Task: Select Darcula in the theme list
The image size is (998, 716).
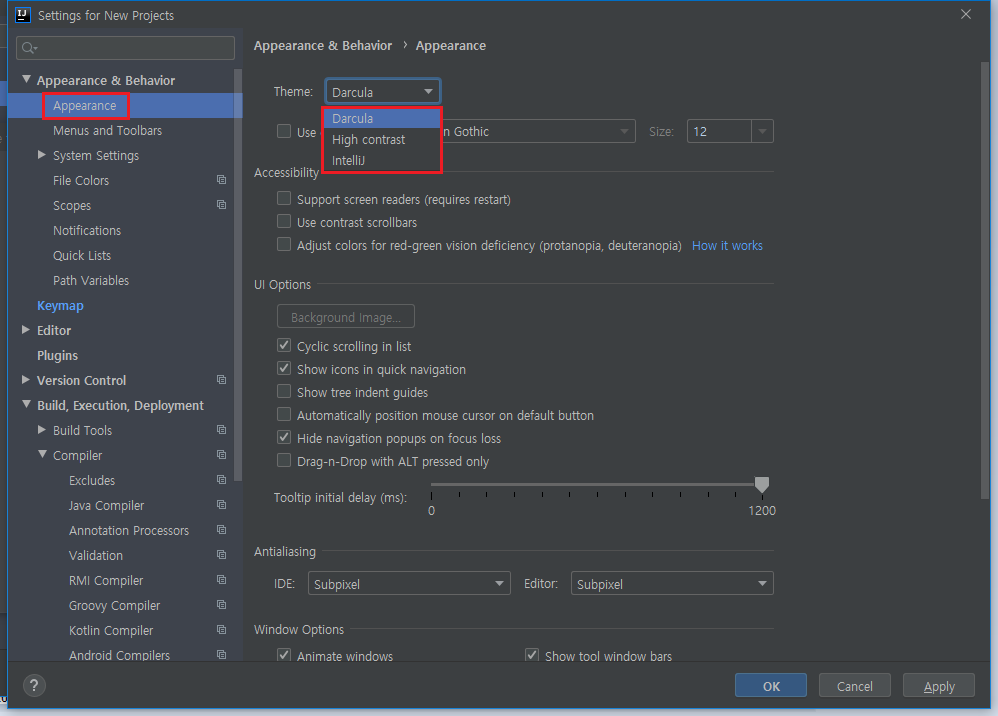Action: (383, 118)
